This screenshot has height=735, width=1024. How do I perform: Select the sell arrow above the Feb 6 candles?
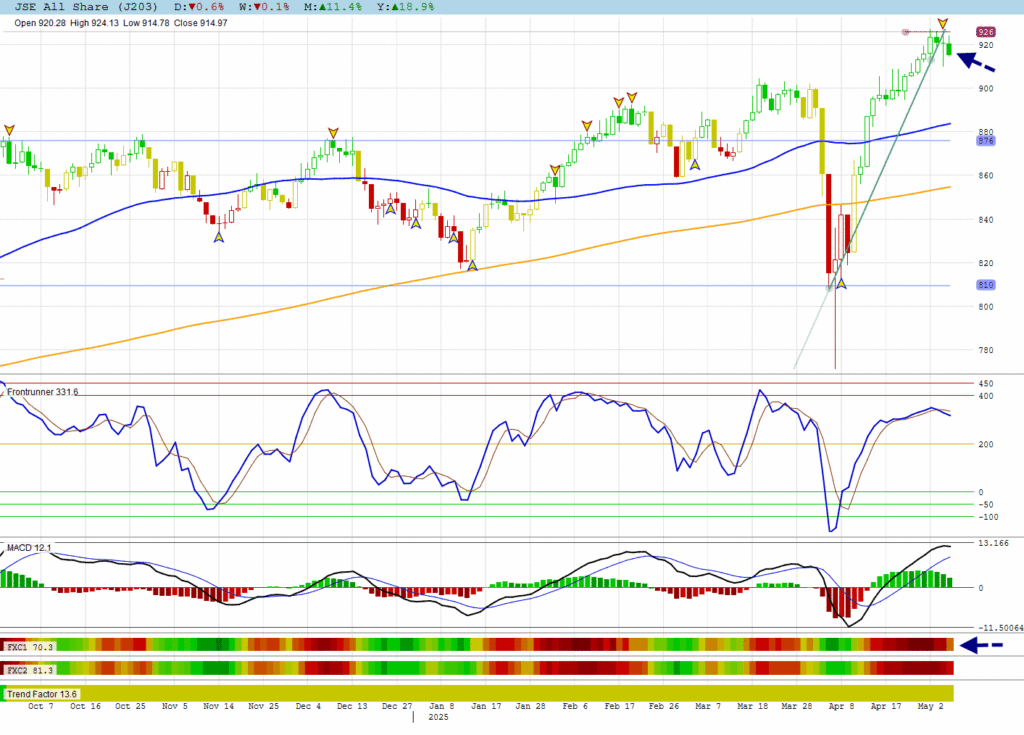coord(587,125)
